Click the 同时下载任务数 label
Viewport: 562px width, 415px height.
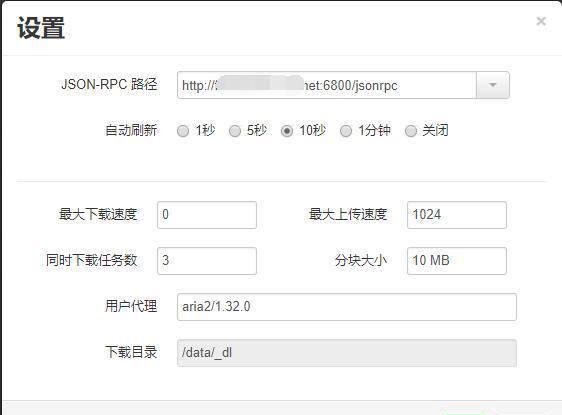[x=91, y=260]
